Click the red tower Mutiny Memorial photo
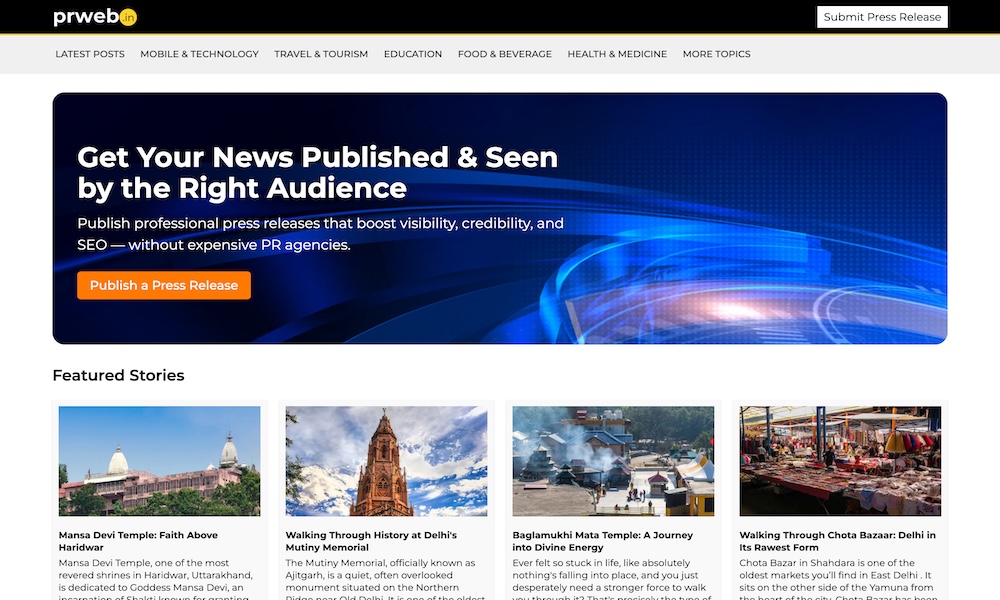Image resolution: width=1000 pixels, height=600 pixels. point(386,461)
